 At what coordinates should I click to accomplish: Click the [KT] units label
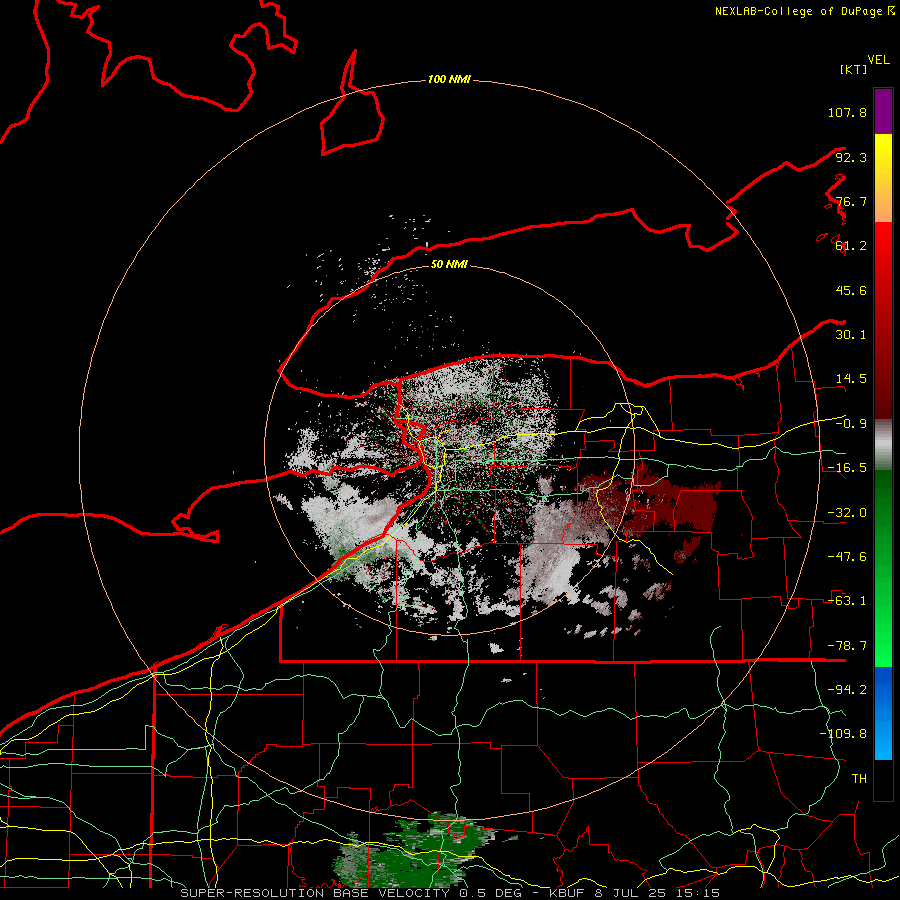853,69
